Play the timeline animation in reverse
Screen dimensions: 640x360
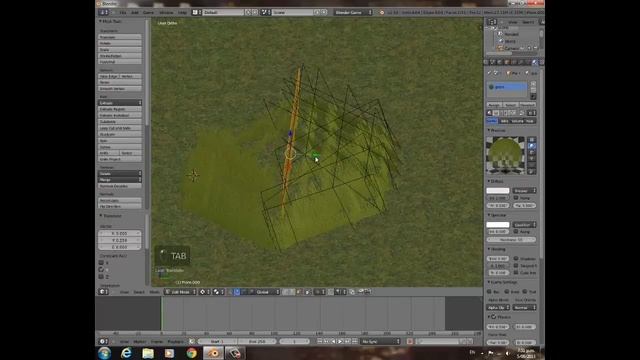tap(333, 341)
